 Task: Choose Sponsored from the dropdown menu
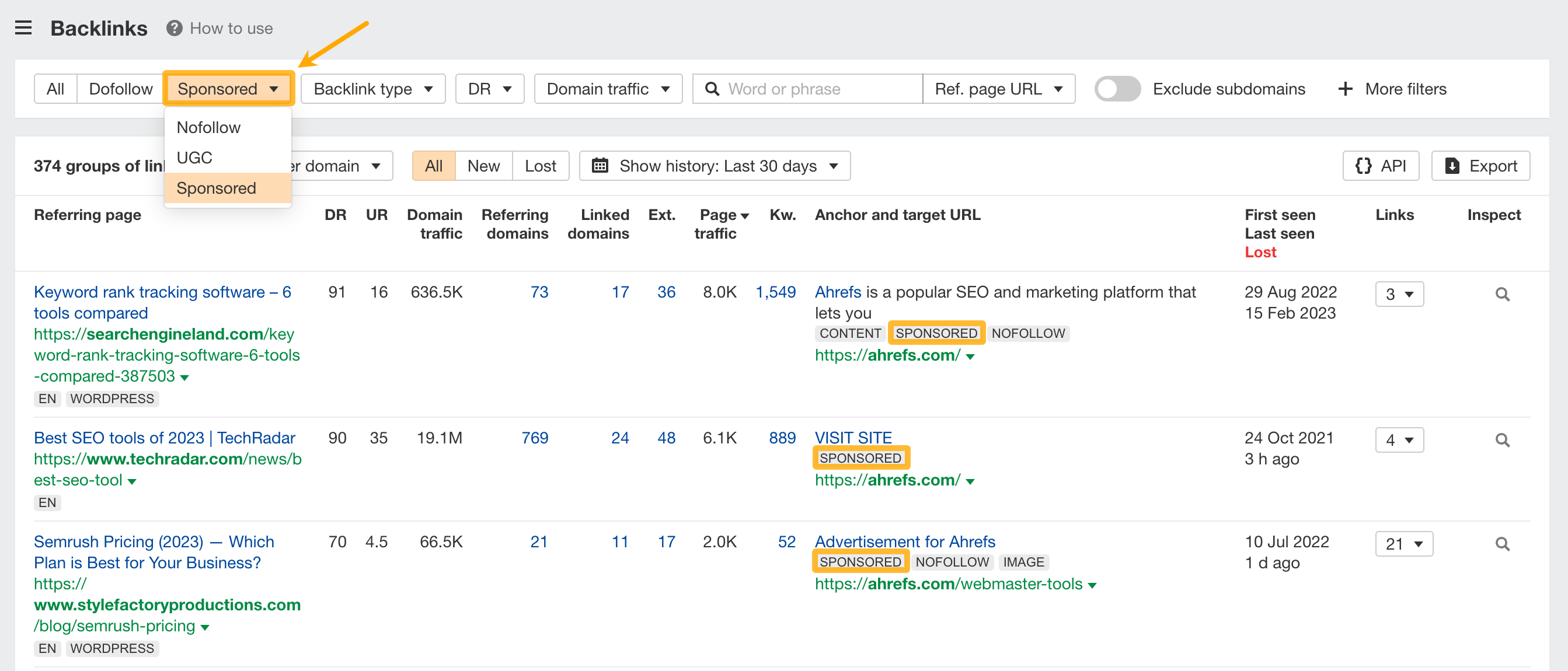(x=228, y=188)
